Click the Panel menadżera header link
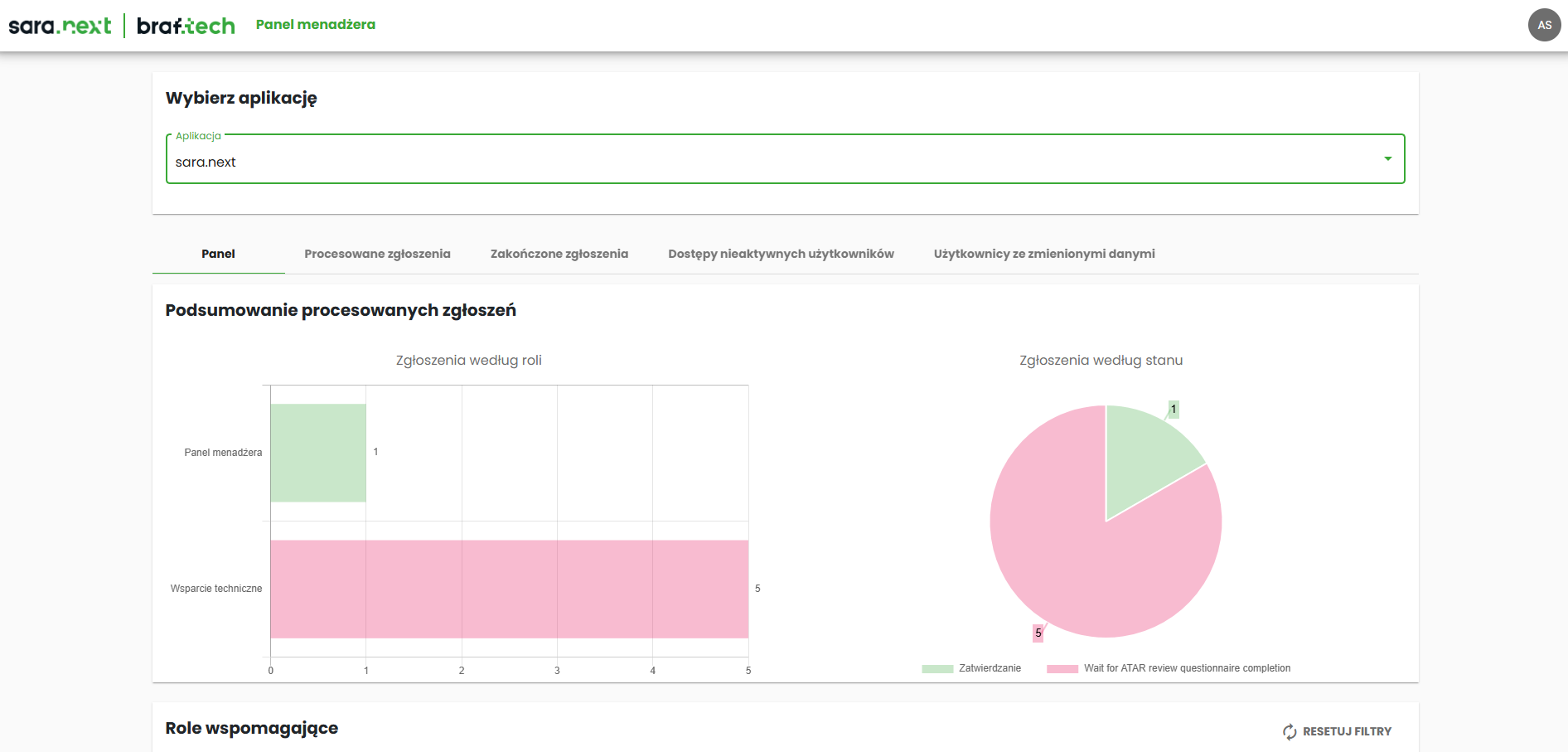Viewport: 1568px width, 752px height. [x=316, y=25]
